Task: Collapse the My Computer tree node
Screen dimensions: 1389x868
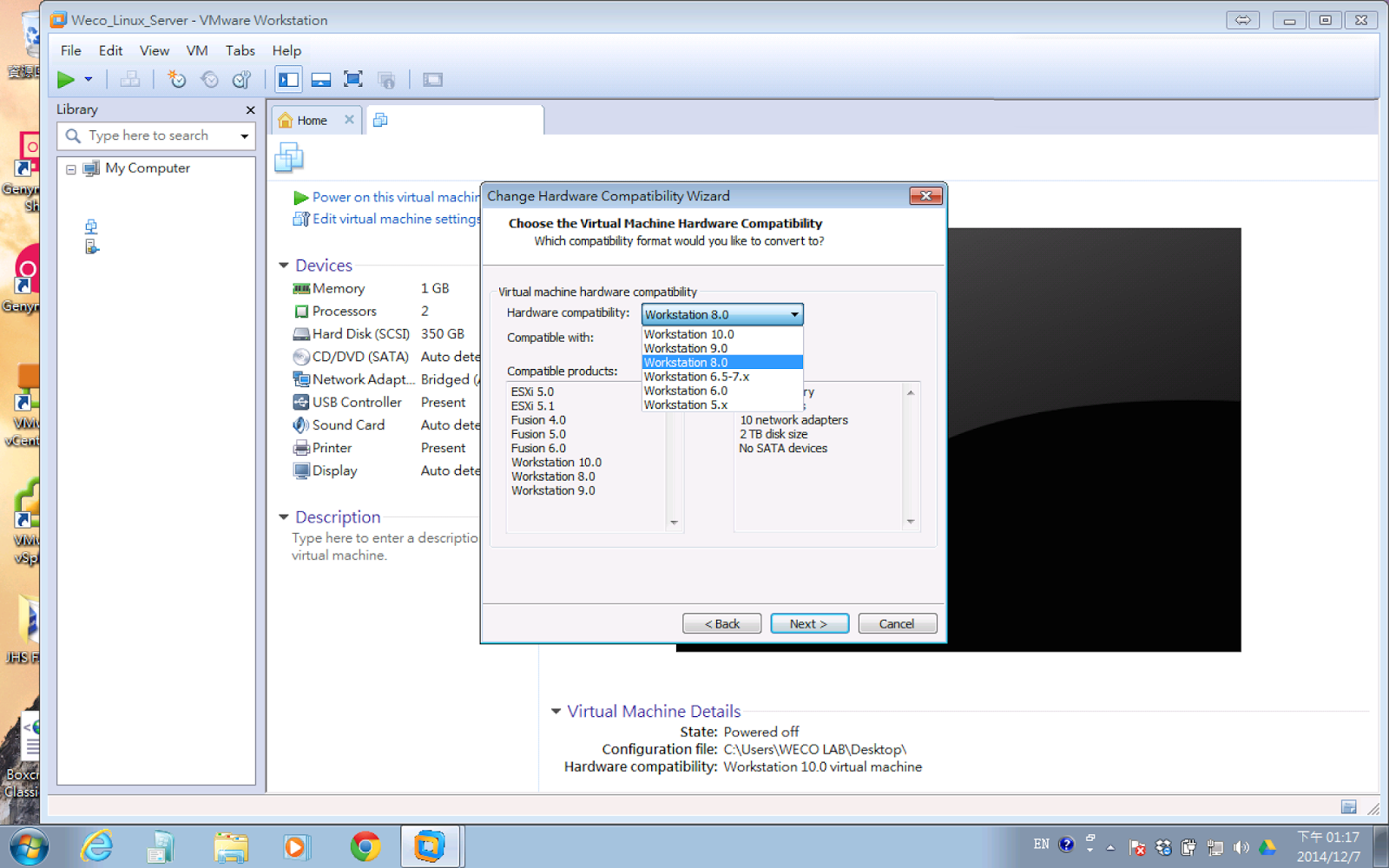Action: pyautogui.click(x=71, y=169)
